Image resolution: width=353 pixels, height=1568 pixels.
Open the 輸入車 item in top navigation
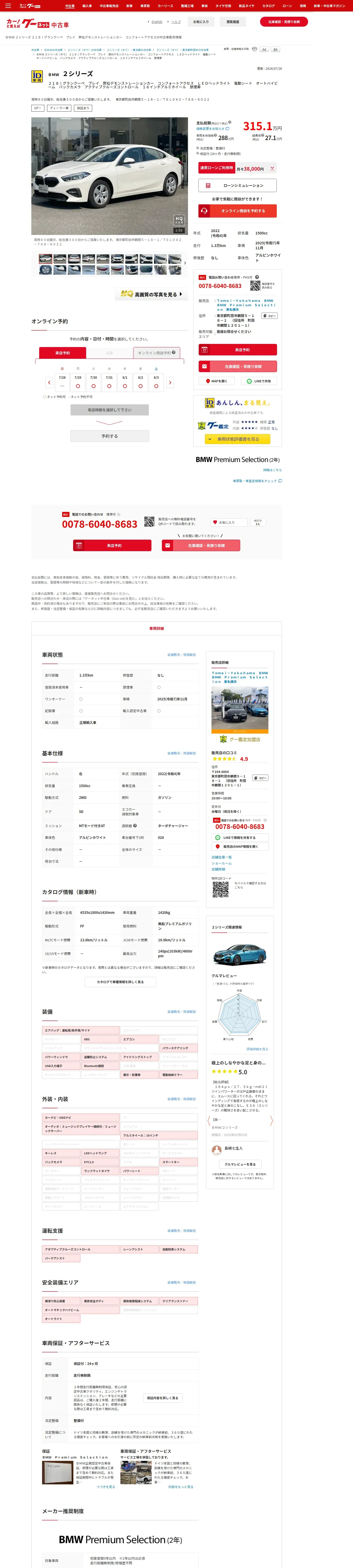[87, 6]
